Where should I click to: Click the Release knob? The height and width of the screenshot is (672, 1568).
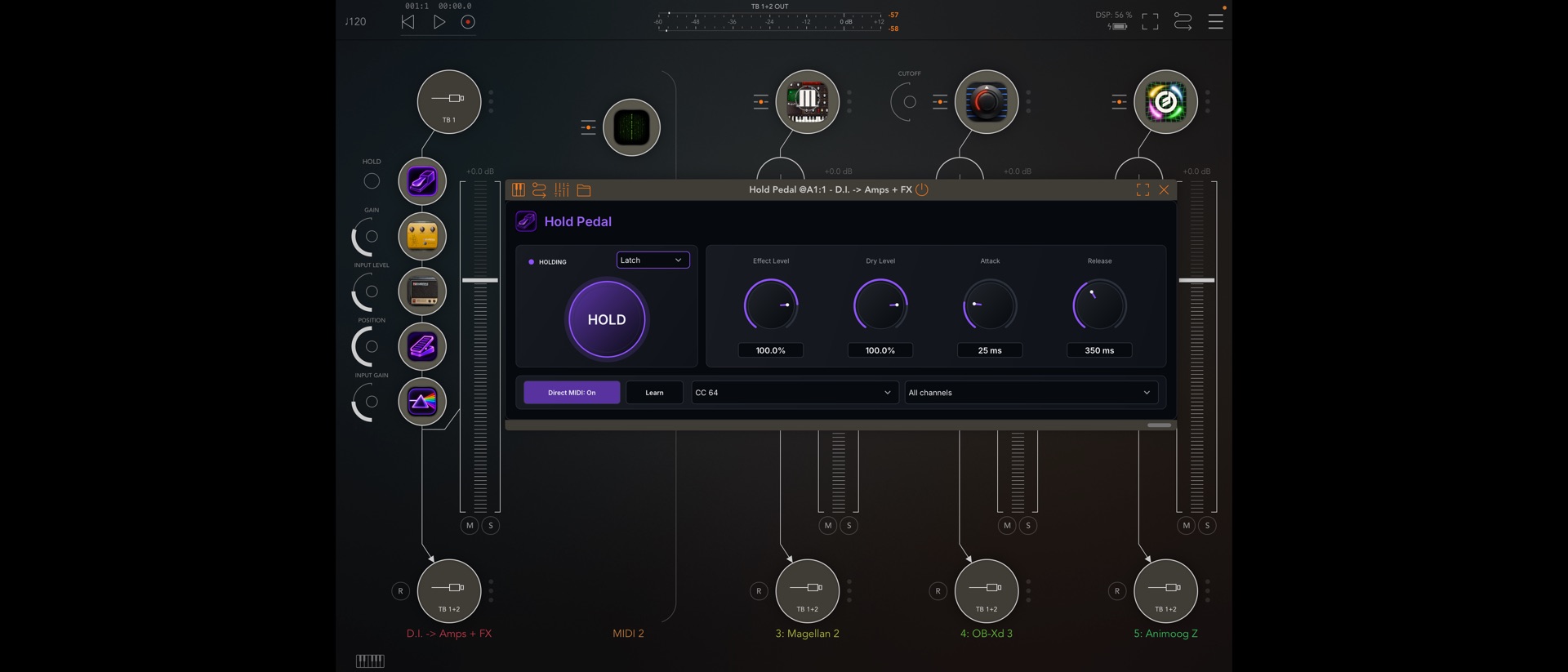pos(1099,305)
